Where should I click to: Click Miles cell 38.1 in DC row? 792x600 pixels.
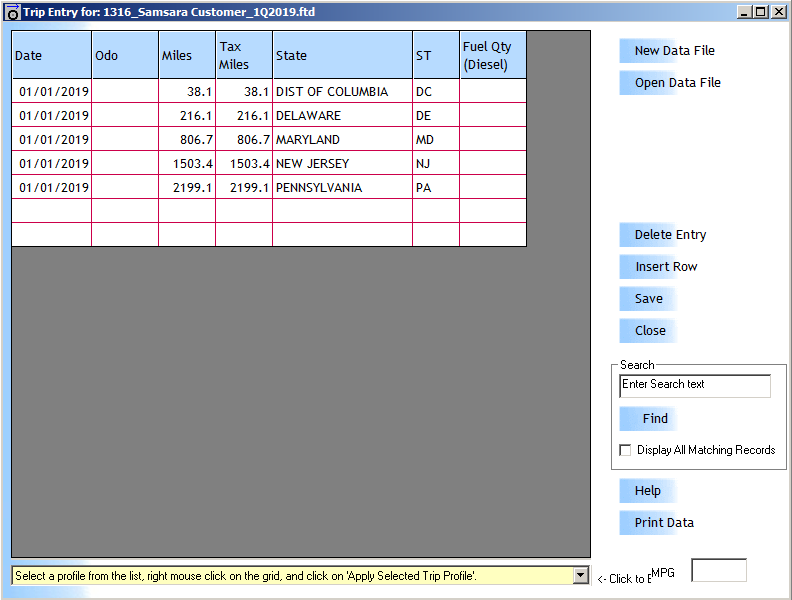coord(187,91)
